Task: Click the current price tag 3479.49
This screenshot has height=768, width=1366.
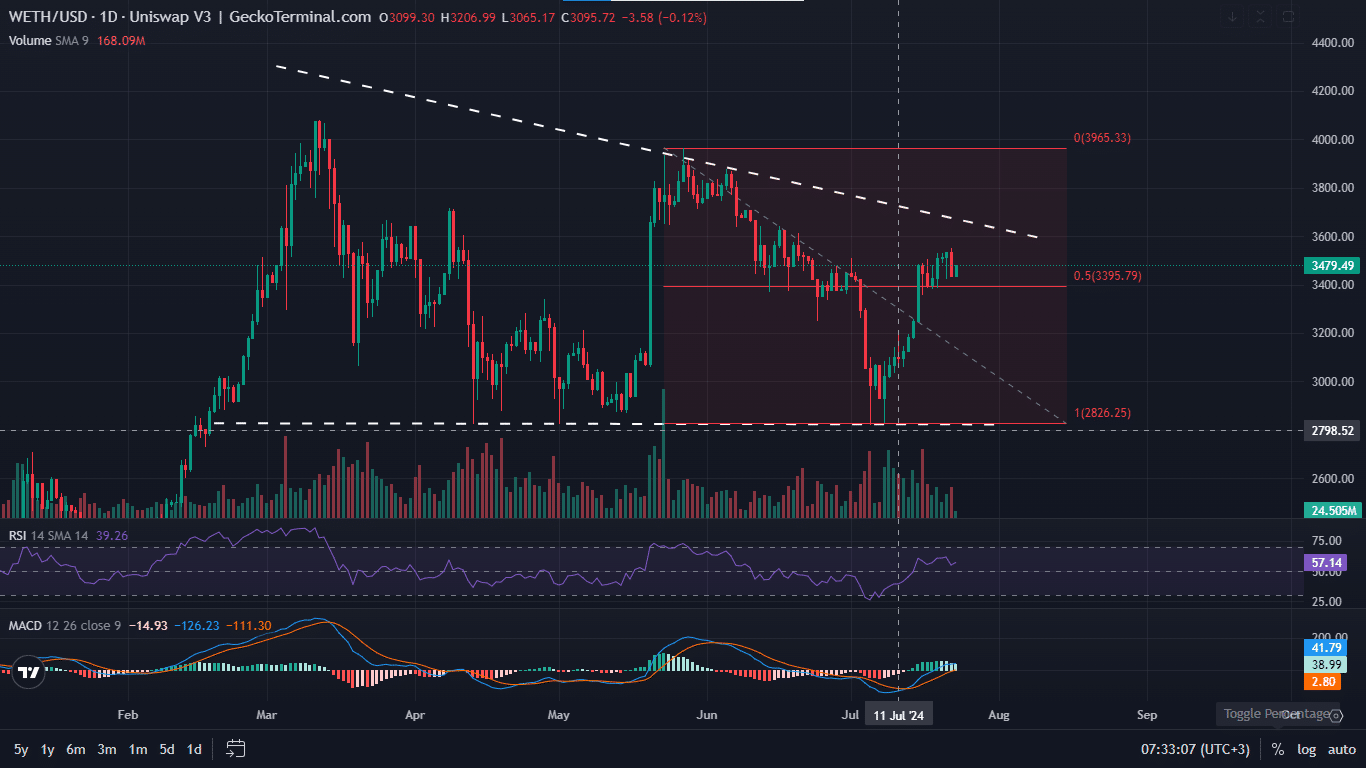Action: [1332, 265]
